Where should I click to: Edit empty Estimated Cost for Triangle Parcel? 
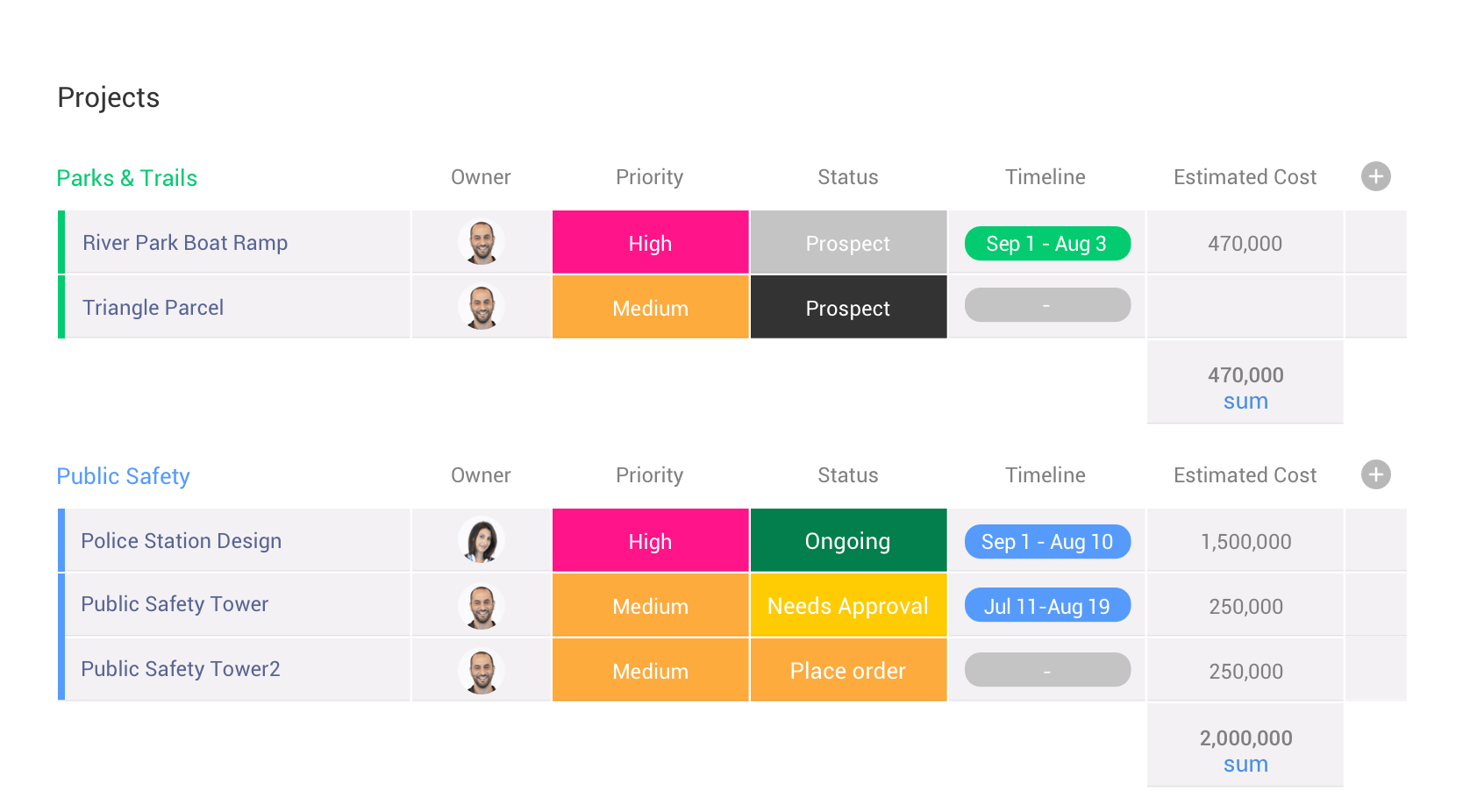tap(1245, 307)
